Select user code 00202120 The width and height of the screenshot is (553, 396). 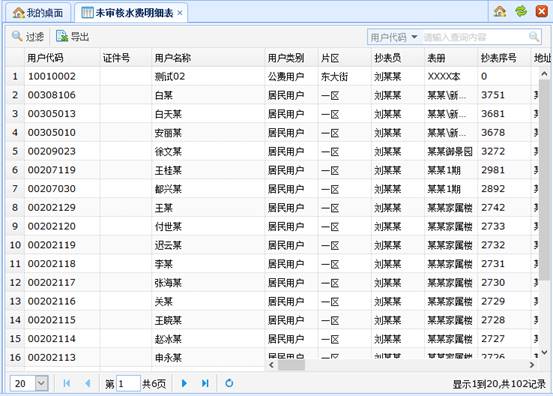[51, 226]
